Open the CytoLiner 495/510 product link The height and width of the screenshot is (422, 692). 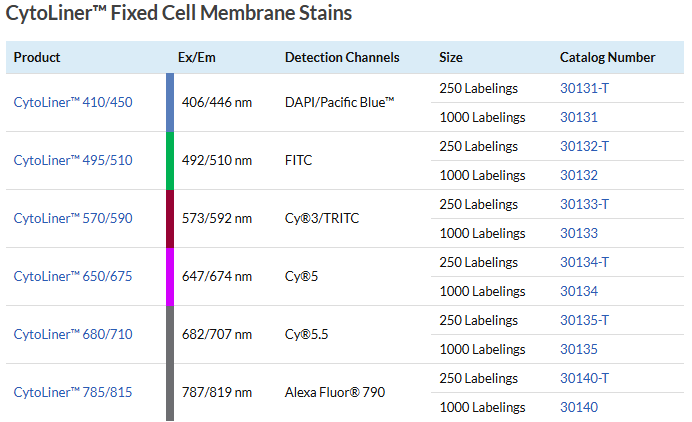coord(73,160)
